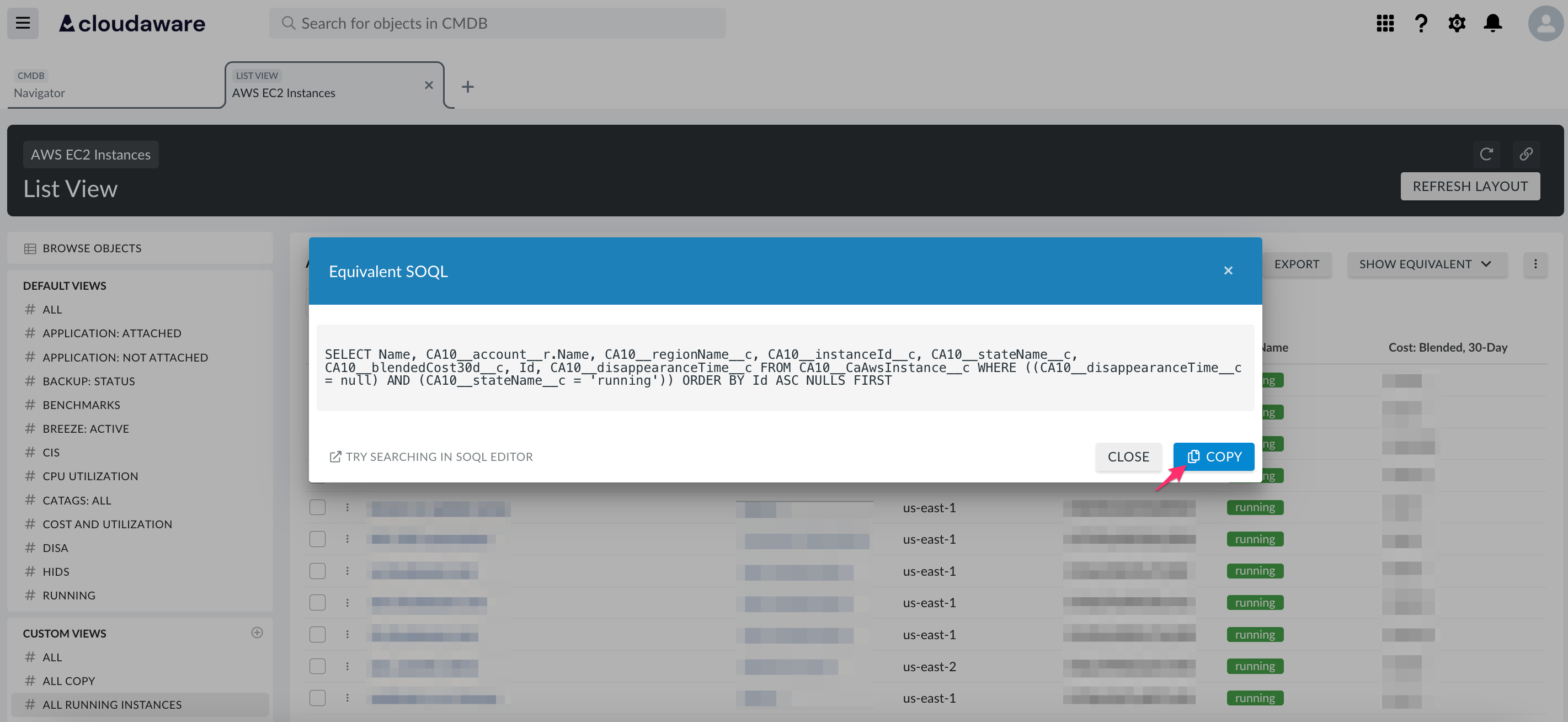The height and width of the screenshot is (722, 1568).
Task: Click the refresh circular arrow icon
Action: pos(1486,154)
